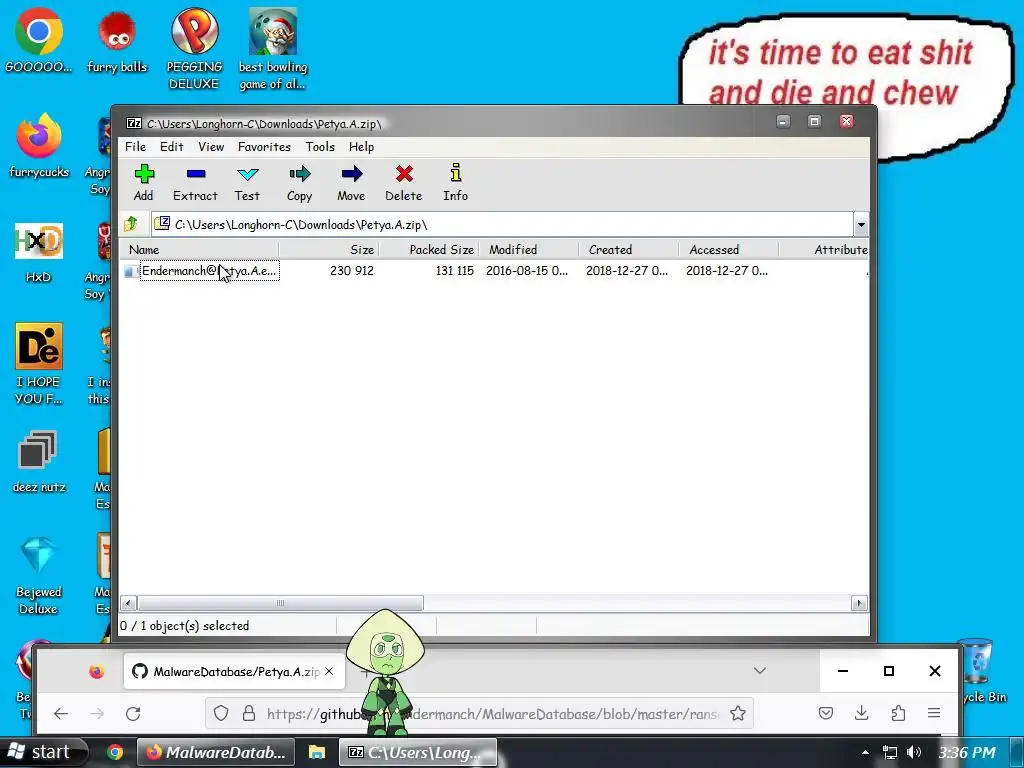Screen dimensions: 1024x768
Task: Click Firefox back arrow
Action: click(x=61, y=713)
